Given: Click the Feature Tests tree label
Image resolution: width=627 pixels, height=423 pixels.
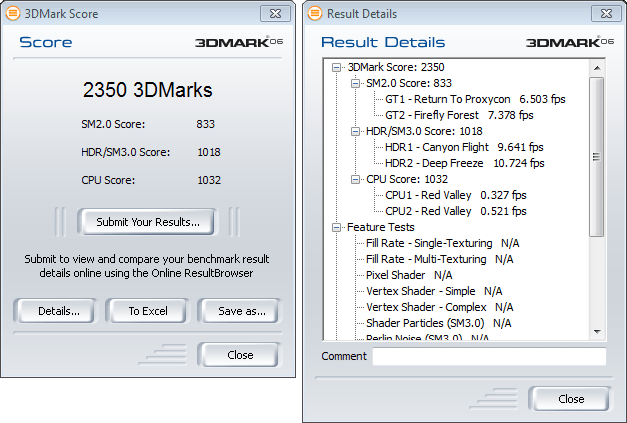Looking at the screenshot, I should (x=380, y=227).
